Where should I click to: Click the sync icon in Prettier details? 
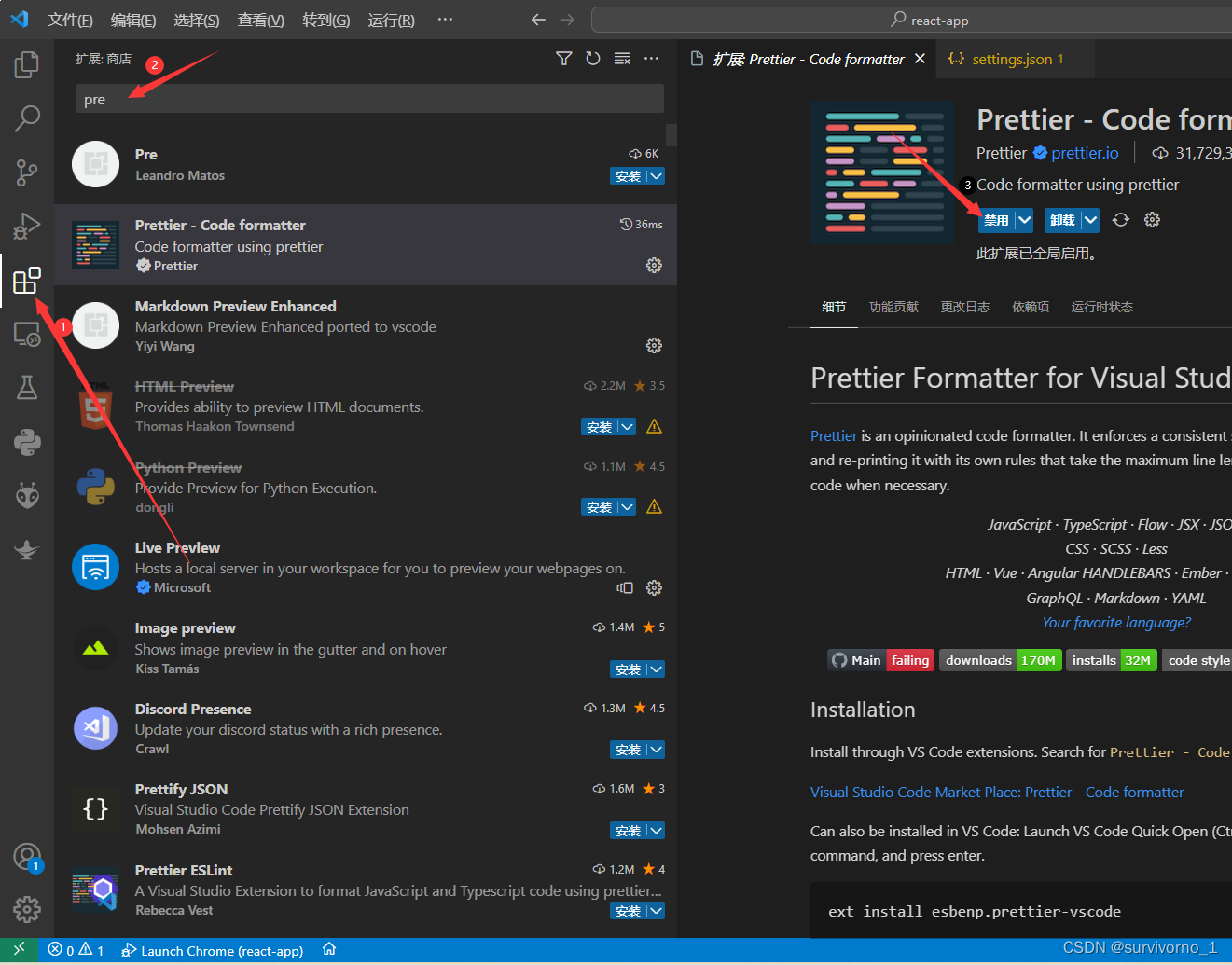click(x=1121, y=220)
